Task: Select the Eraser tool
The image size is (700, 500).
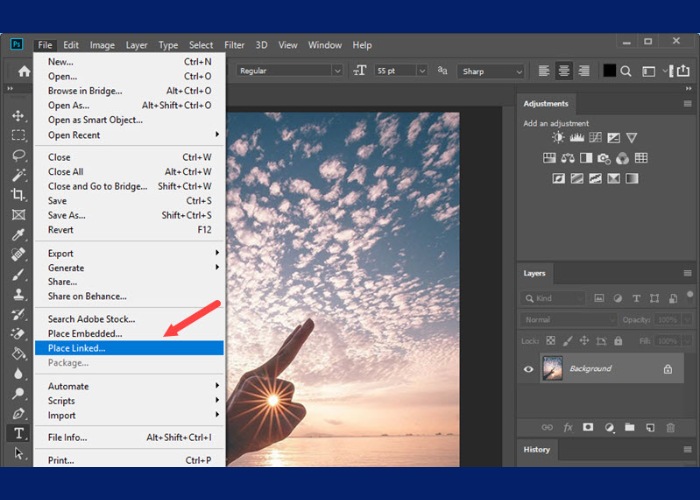Action: coord(18,334)
